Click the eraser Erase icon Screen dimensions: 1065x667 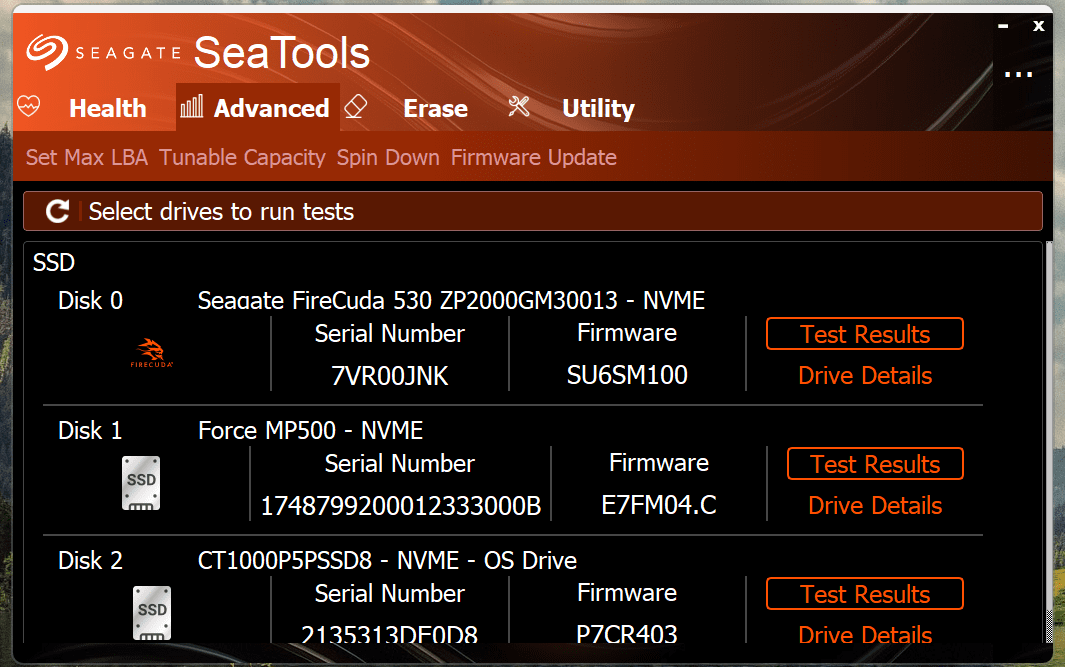click(356, 107)
